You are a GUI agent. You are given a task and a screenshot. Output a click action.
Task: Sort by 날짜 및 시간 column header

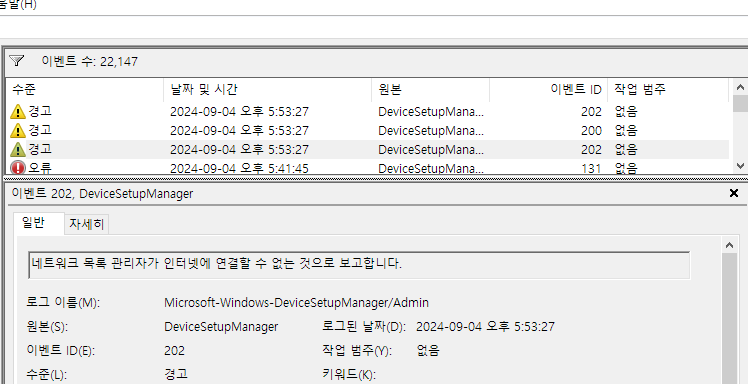point(268,89)
